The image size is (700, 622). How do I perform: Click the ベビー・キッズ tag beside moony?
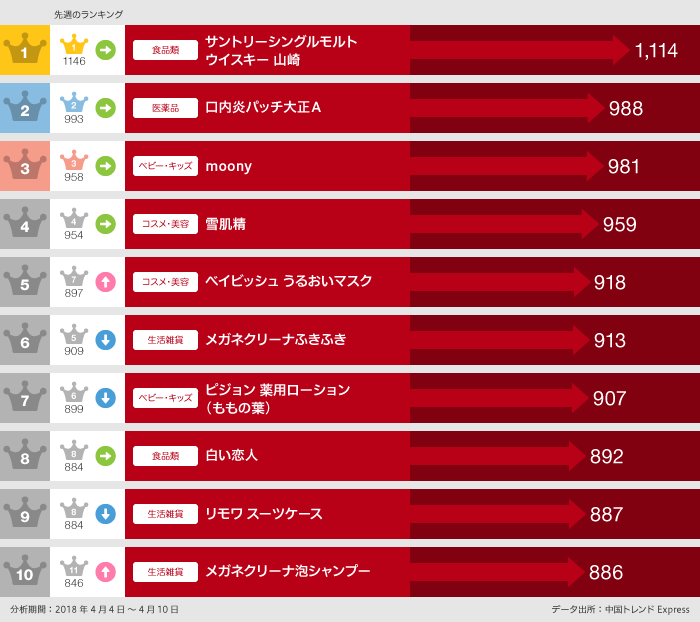pyautogui.click(x=165, y=166)
